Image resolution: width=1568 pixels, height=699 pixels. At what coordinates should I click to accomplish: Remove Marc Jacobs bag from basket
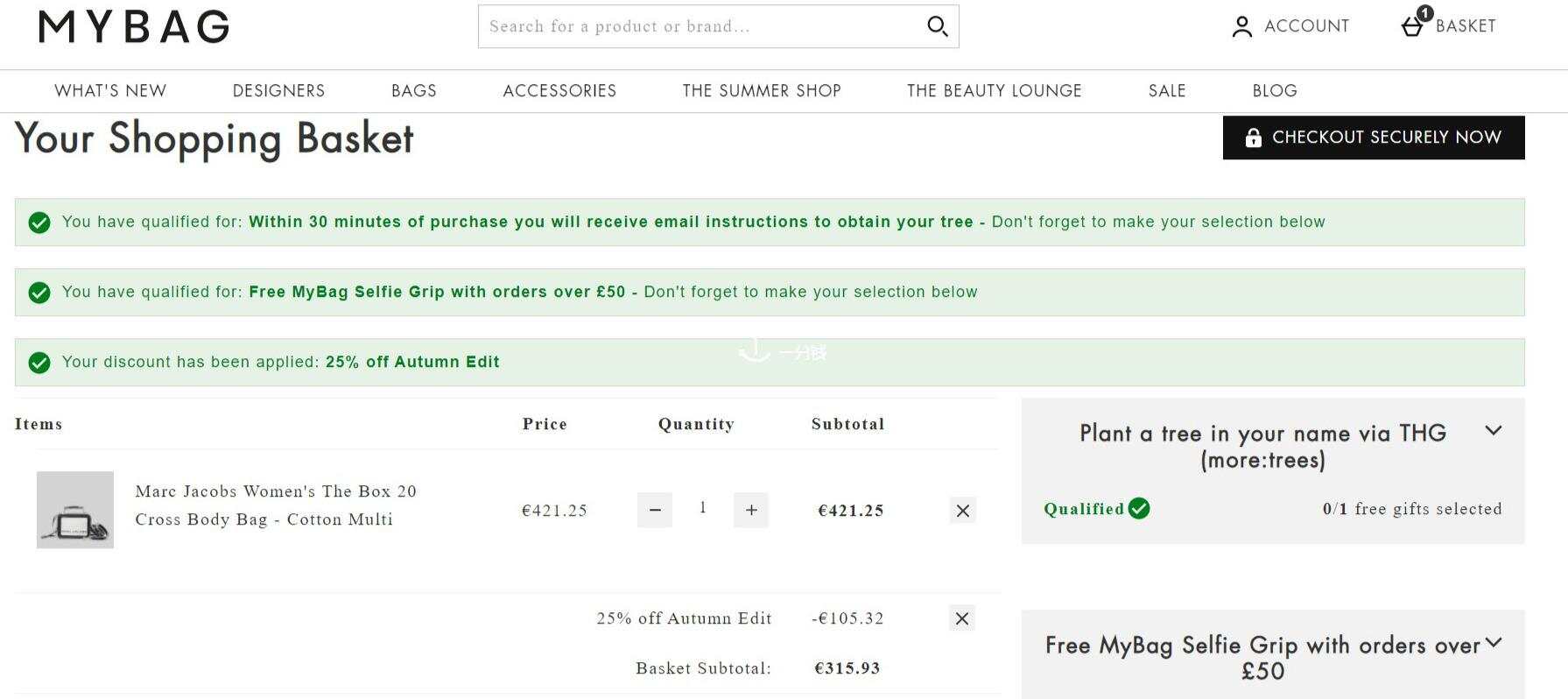tap(963, 511)
